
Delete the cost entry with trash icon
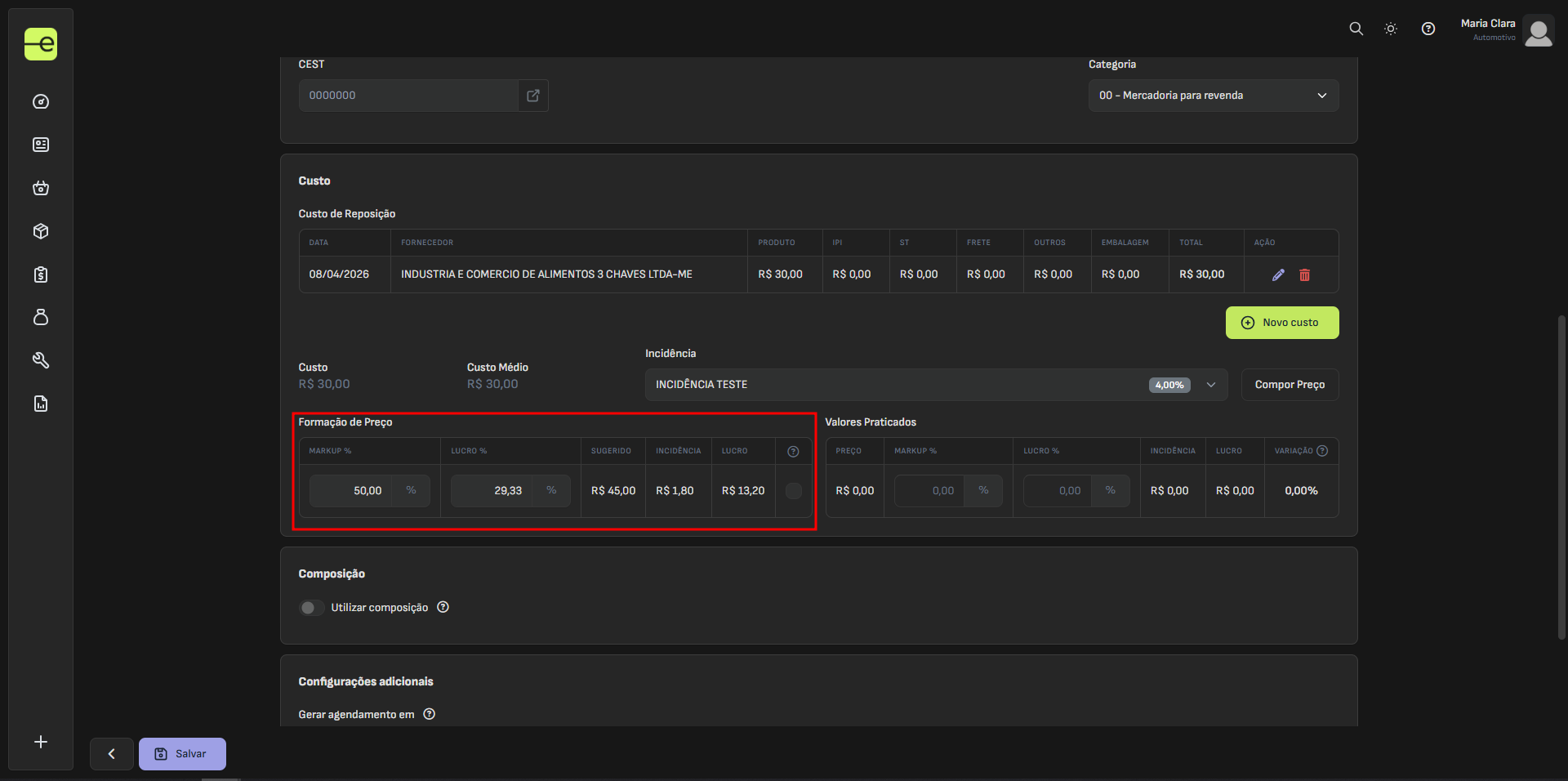point(1304,275)
